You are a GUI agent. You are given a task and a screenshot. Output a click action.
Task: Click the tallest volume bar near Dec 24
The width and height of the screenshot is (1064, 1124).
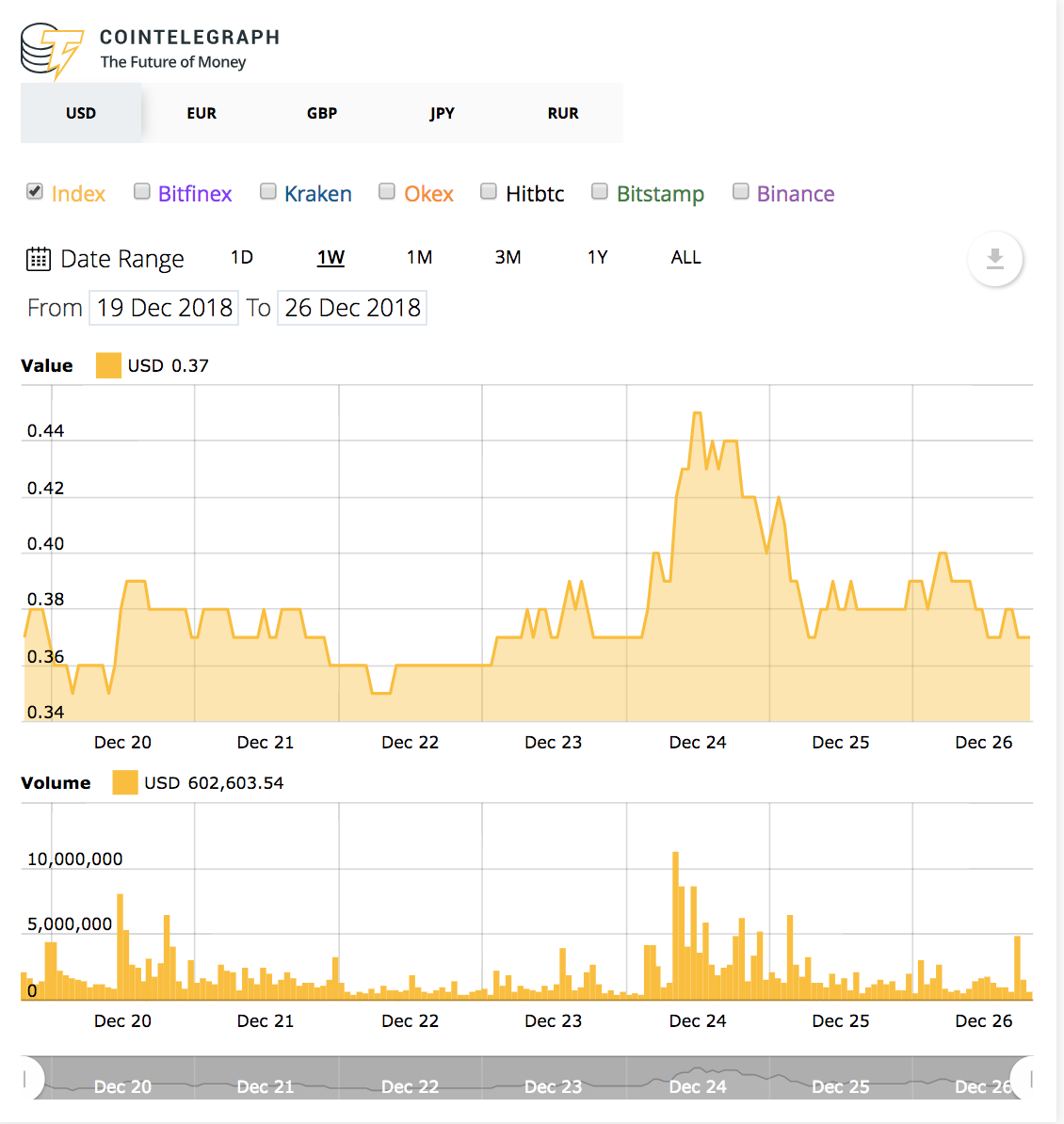point(675,924)
